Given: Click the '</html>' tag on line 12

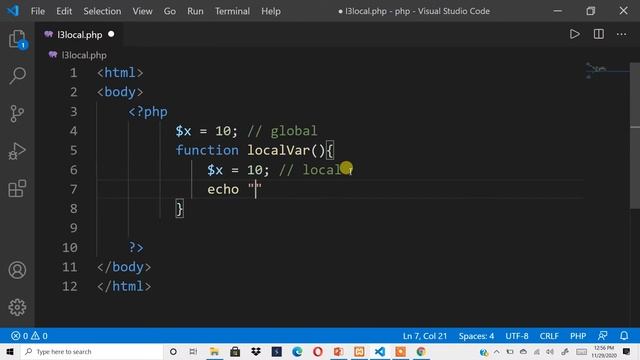Looking at the screenshot, I should pos(124,287).
